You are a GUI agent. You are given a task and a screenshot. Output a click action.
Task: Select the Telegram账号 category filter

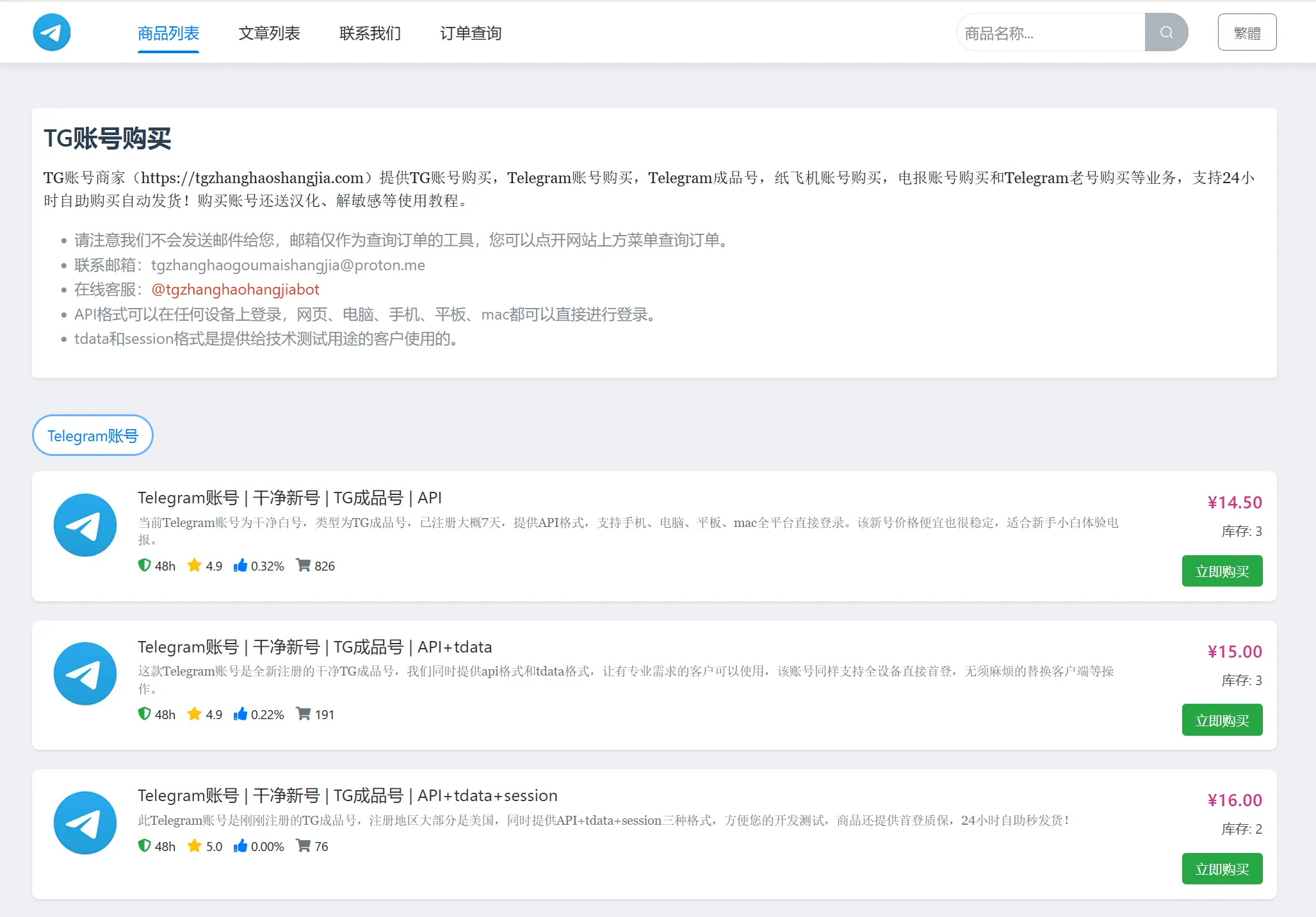[92, 435]
